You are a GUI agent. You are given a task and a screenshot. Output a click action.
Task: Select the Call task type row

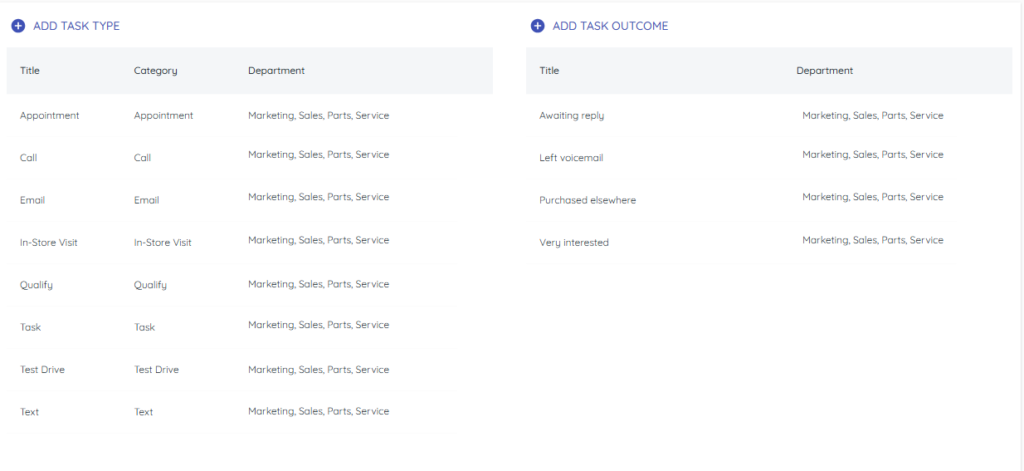(29, 158)
